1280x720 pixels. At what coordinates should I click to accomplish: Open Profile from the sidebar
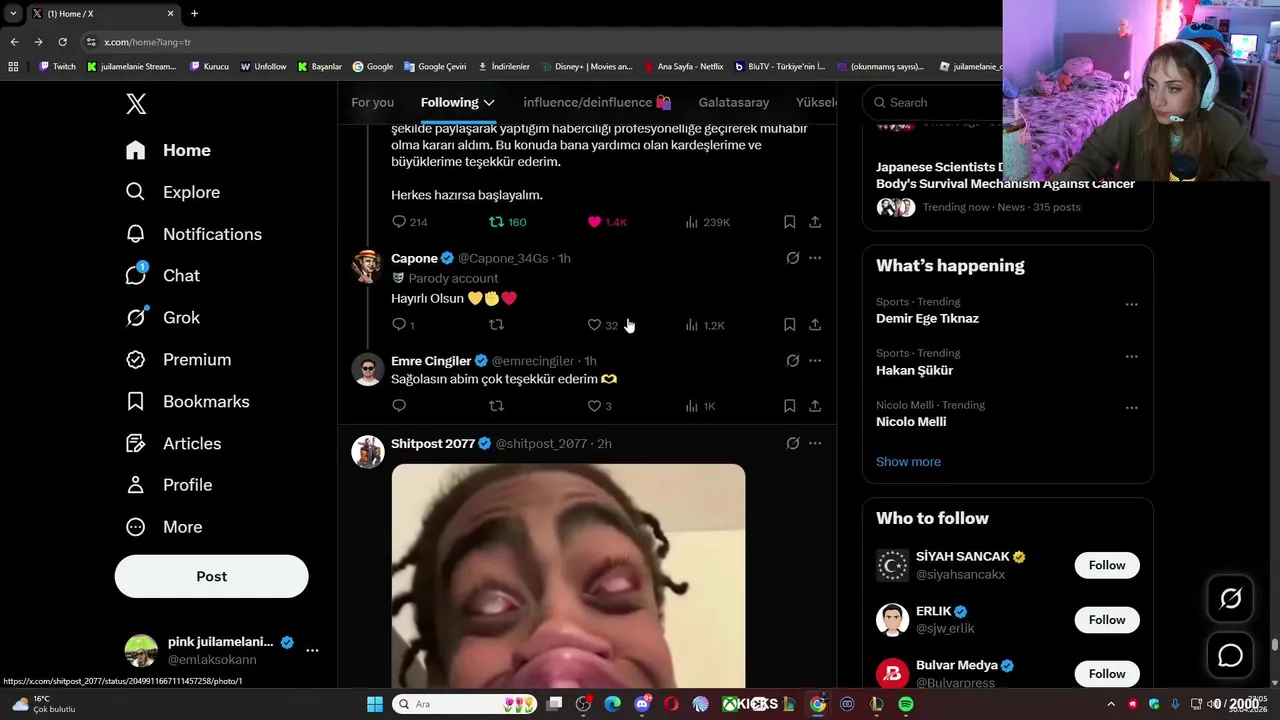pos(168,485)
